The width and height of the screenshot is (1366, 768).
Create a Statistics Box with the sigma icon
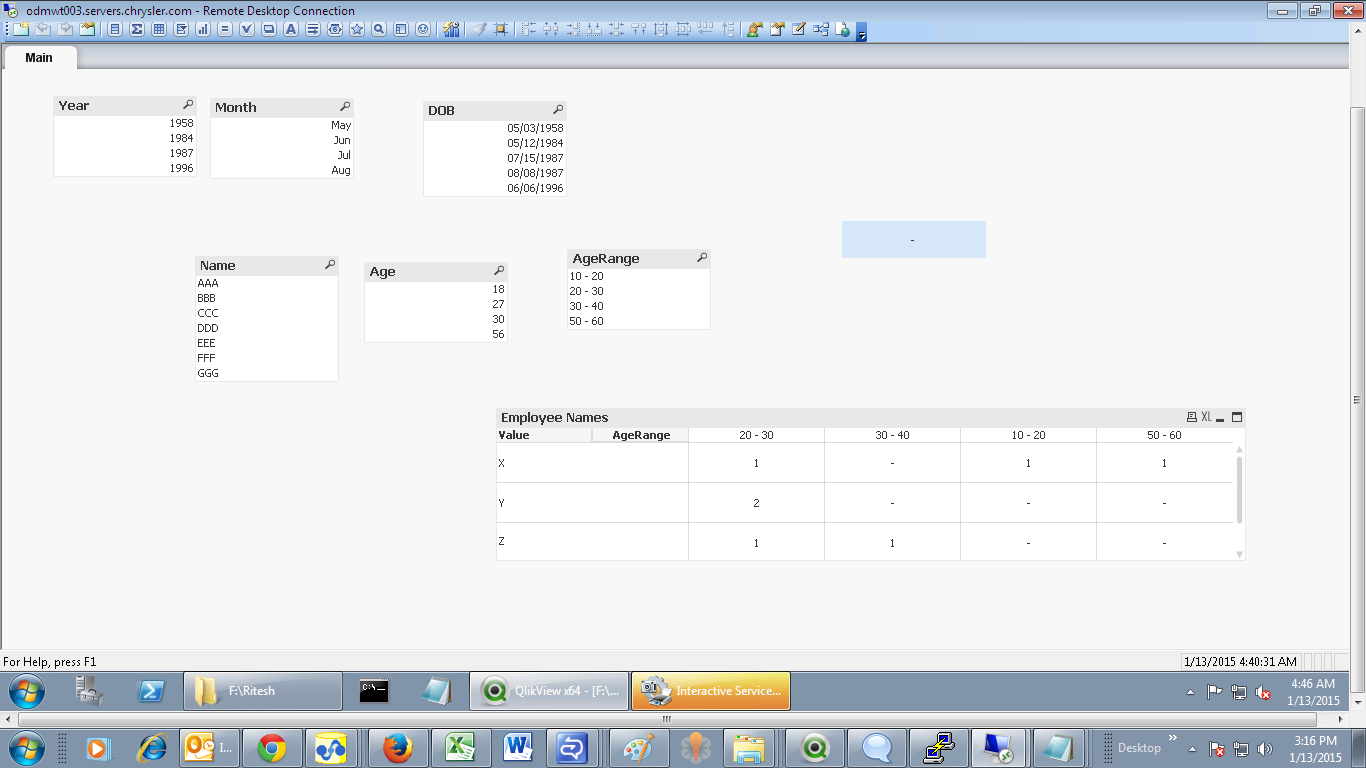[137, 30]
